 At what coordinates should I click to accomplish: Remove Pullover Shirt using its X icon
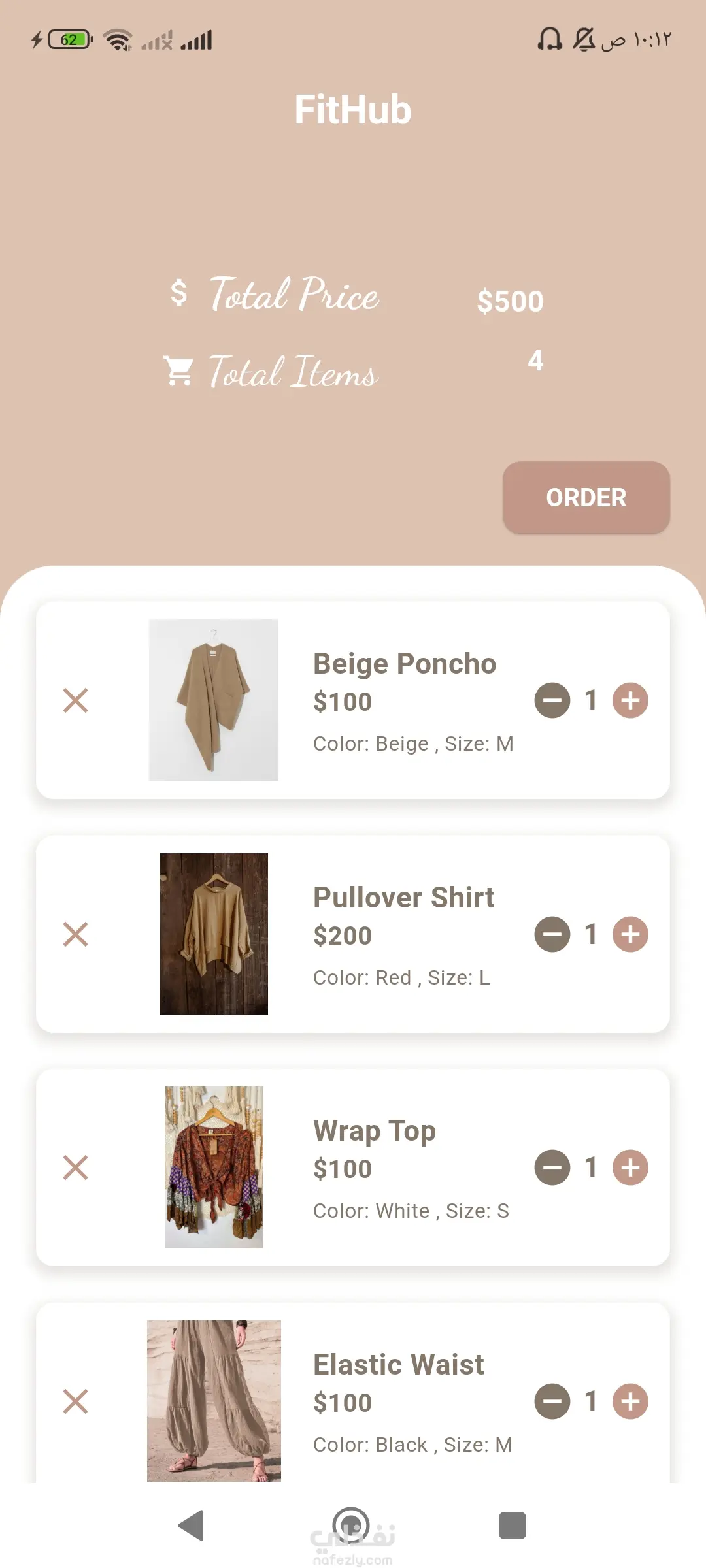75,934
